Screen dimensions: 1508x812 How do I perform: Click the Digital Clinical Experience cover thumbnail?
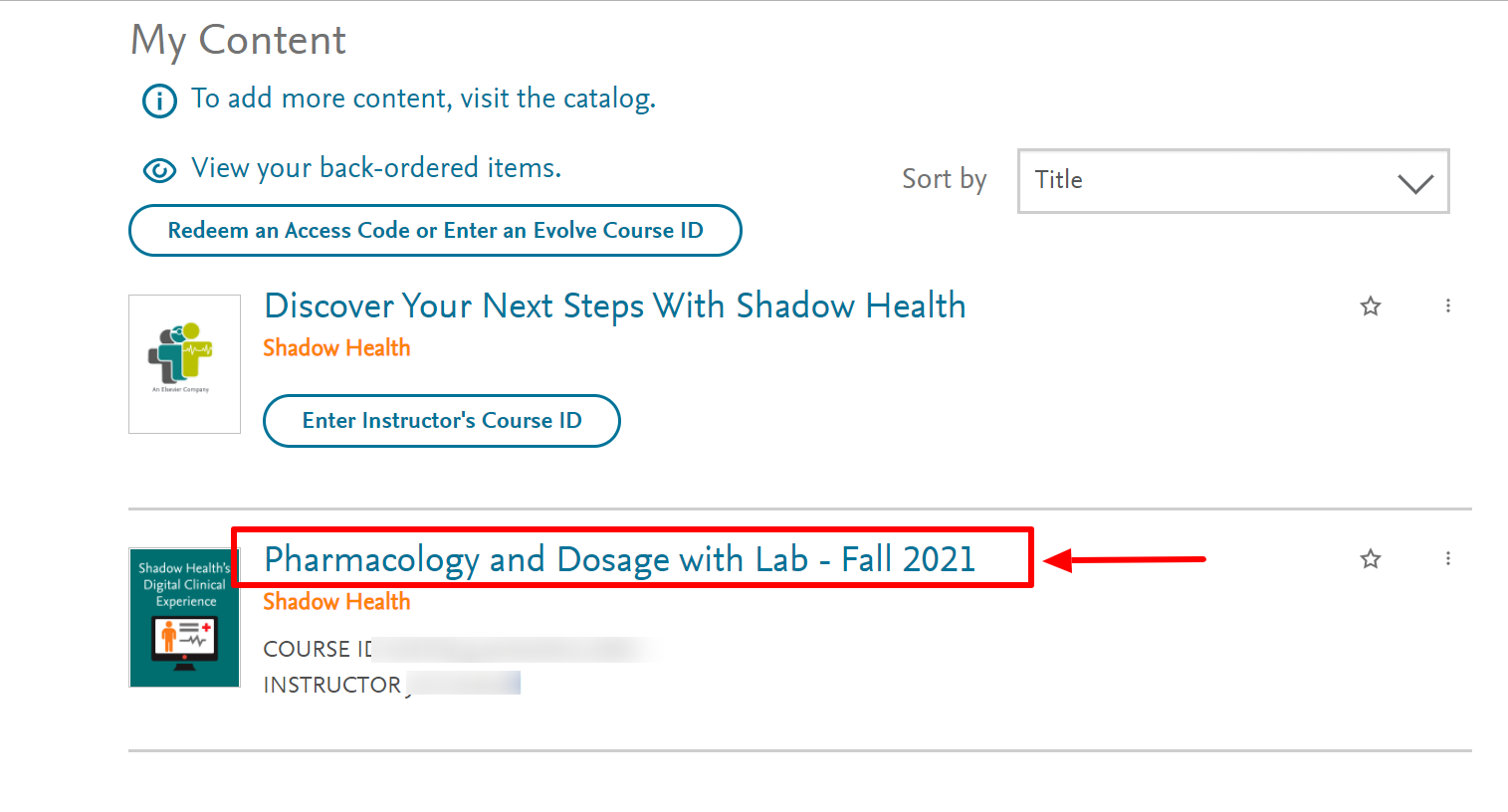pyautogui.click(x=184, y=618)
